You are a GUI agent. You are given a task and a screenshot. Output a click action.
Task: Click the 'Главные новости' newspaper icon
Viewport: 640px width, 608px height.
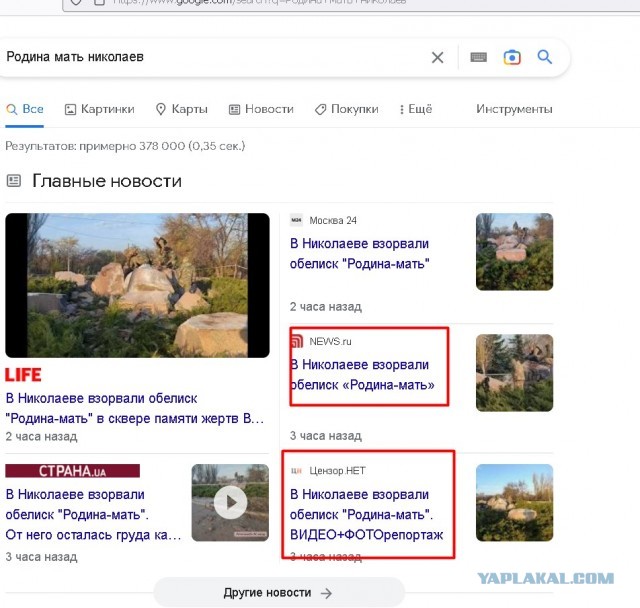(14, 180)
